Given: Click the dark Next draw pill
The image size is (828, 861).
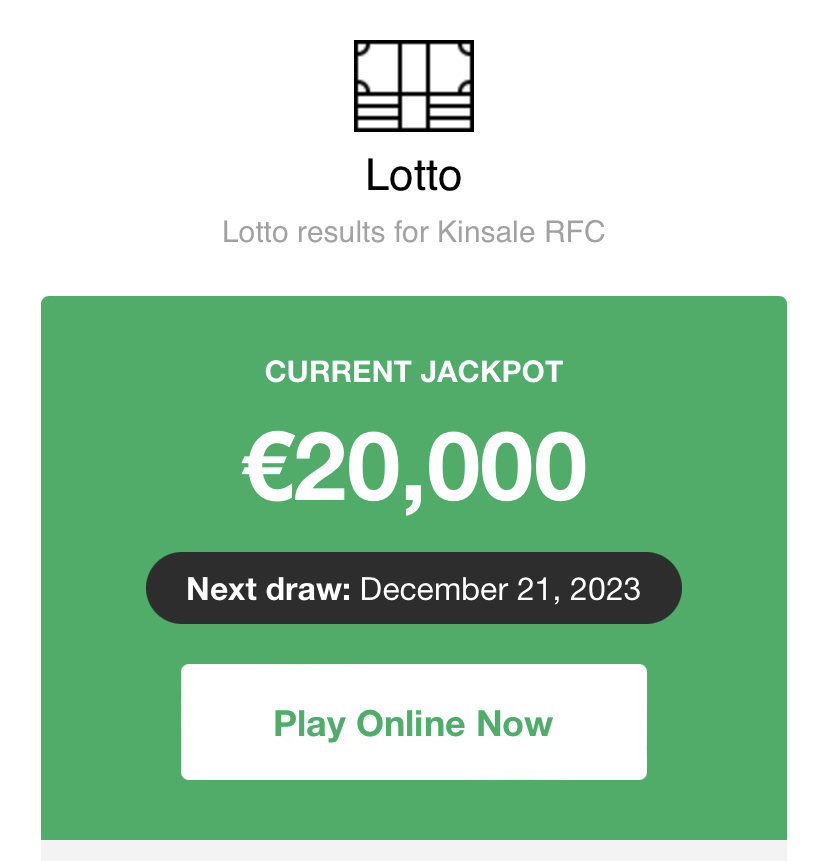Looking at the screenshot, I should click(x=414, y=588).
